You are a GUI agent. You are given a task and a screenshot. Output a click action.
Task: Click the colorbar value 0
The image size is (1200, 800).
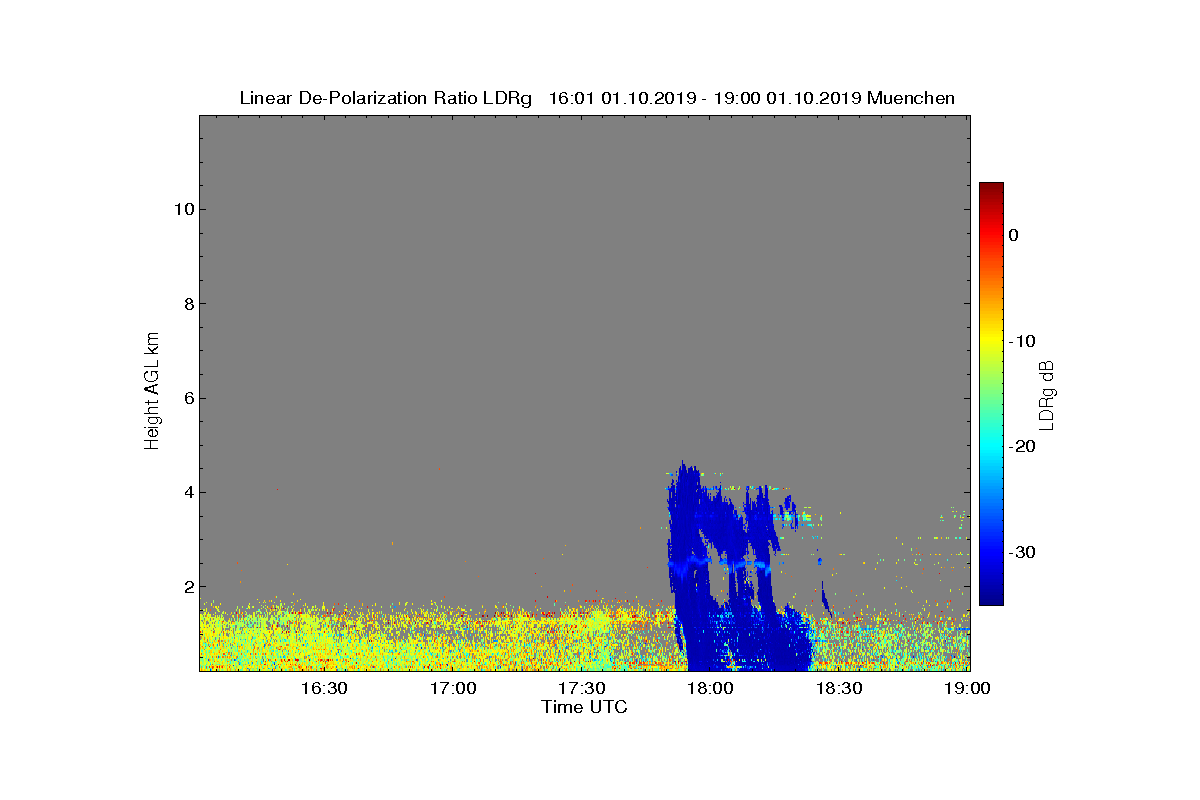tap(1014, 235)
